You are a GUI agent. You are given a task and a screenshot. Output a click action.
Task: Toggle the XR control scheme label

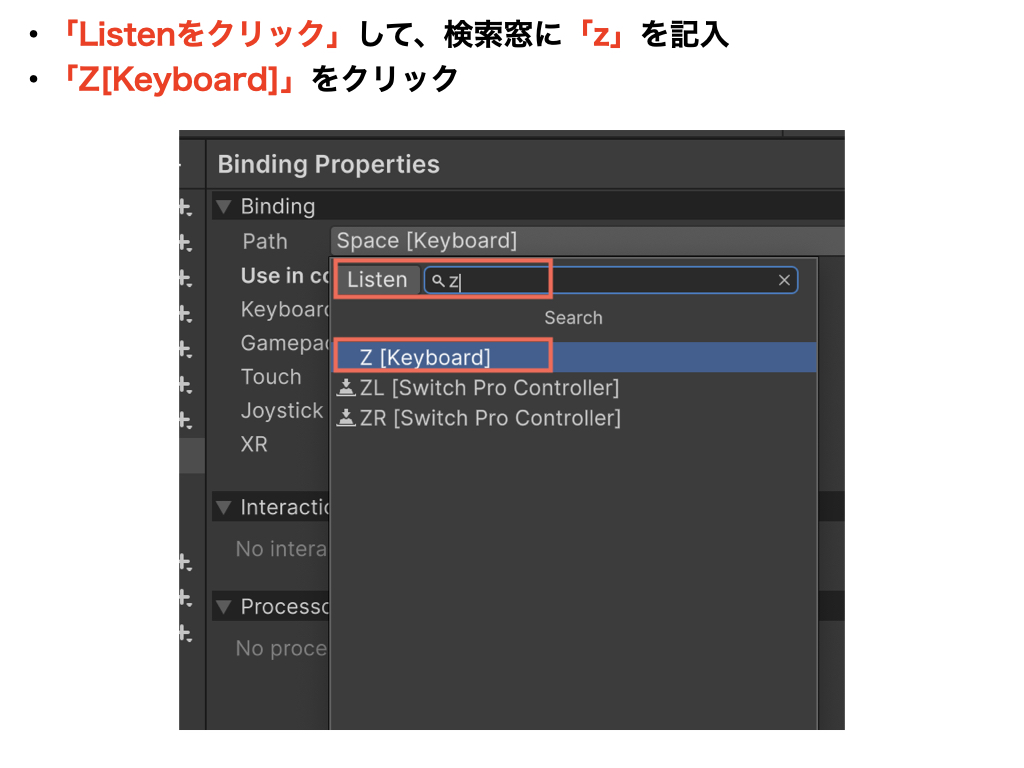click(x=254, y=444)
